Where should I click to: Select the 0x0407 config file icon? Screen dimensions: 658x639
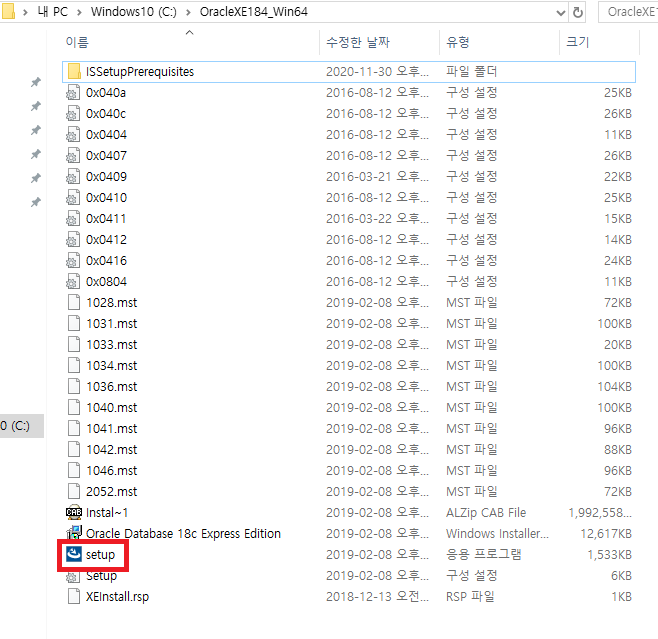73,155
